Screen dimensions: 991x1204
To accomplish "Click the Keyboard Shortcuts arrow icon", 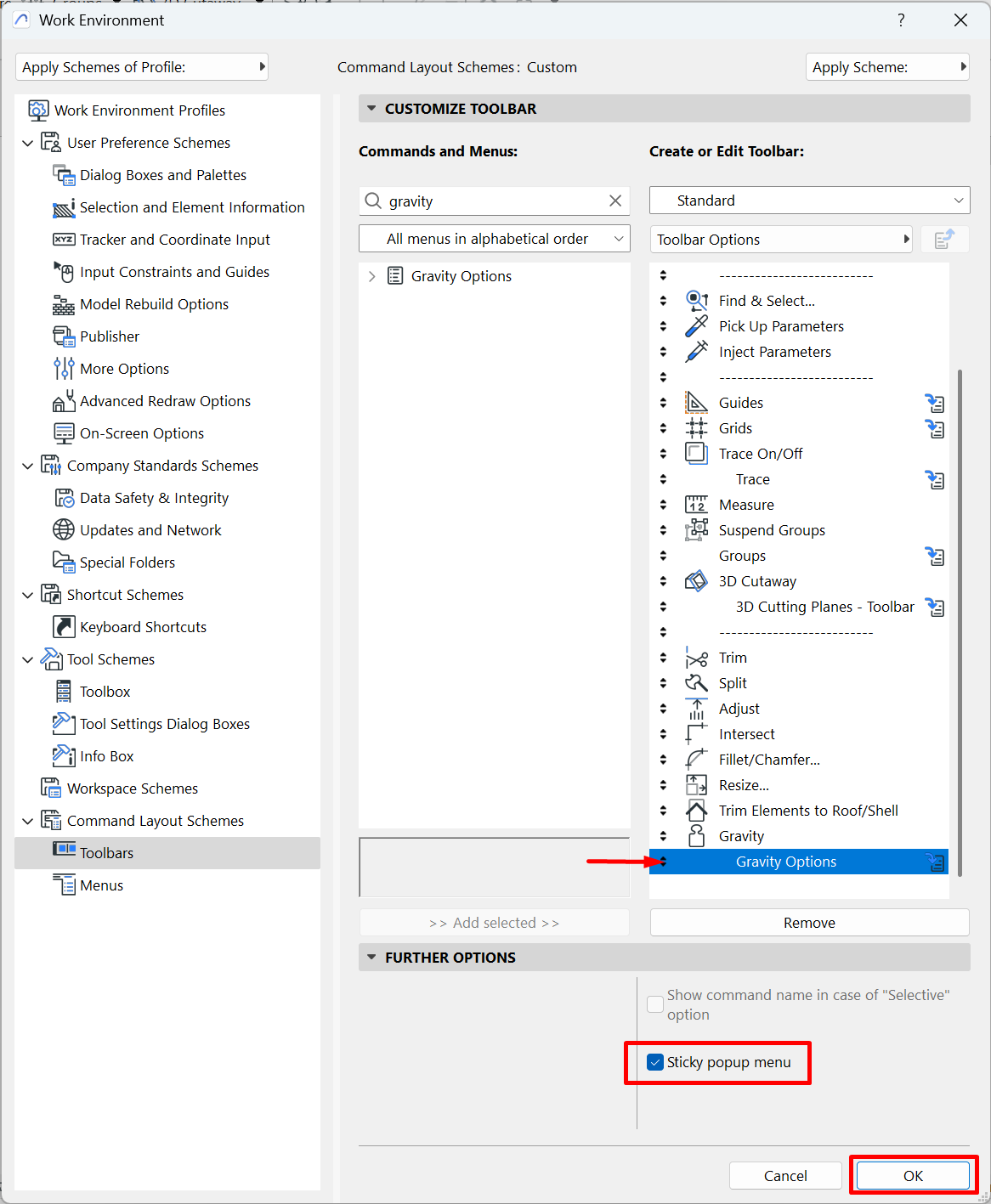I will pos(64,627).
